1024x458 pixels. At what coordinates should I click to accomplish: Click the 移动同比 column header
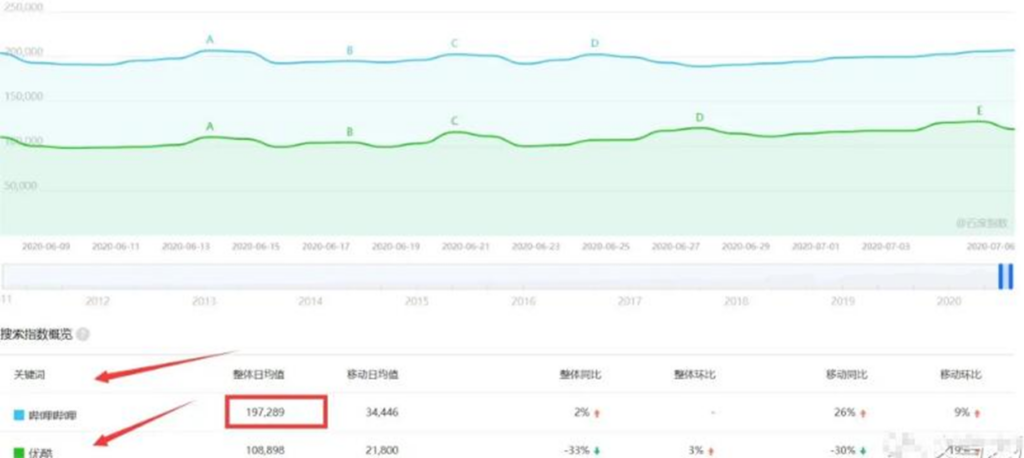(846, 375)
